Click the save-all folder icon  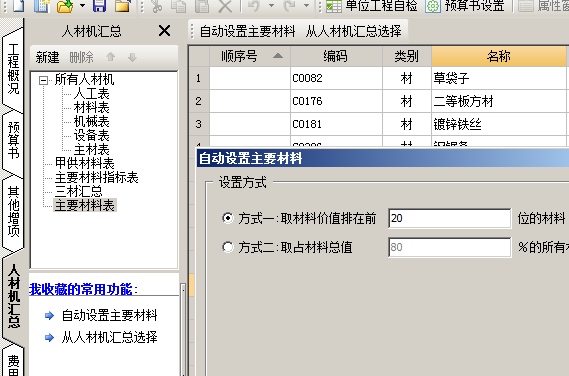coord(123,5)
